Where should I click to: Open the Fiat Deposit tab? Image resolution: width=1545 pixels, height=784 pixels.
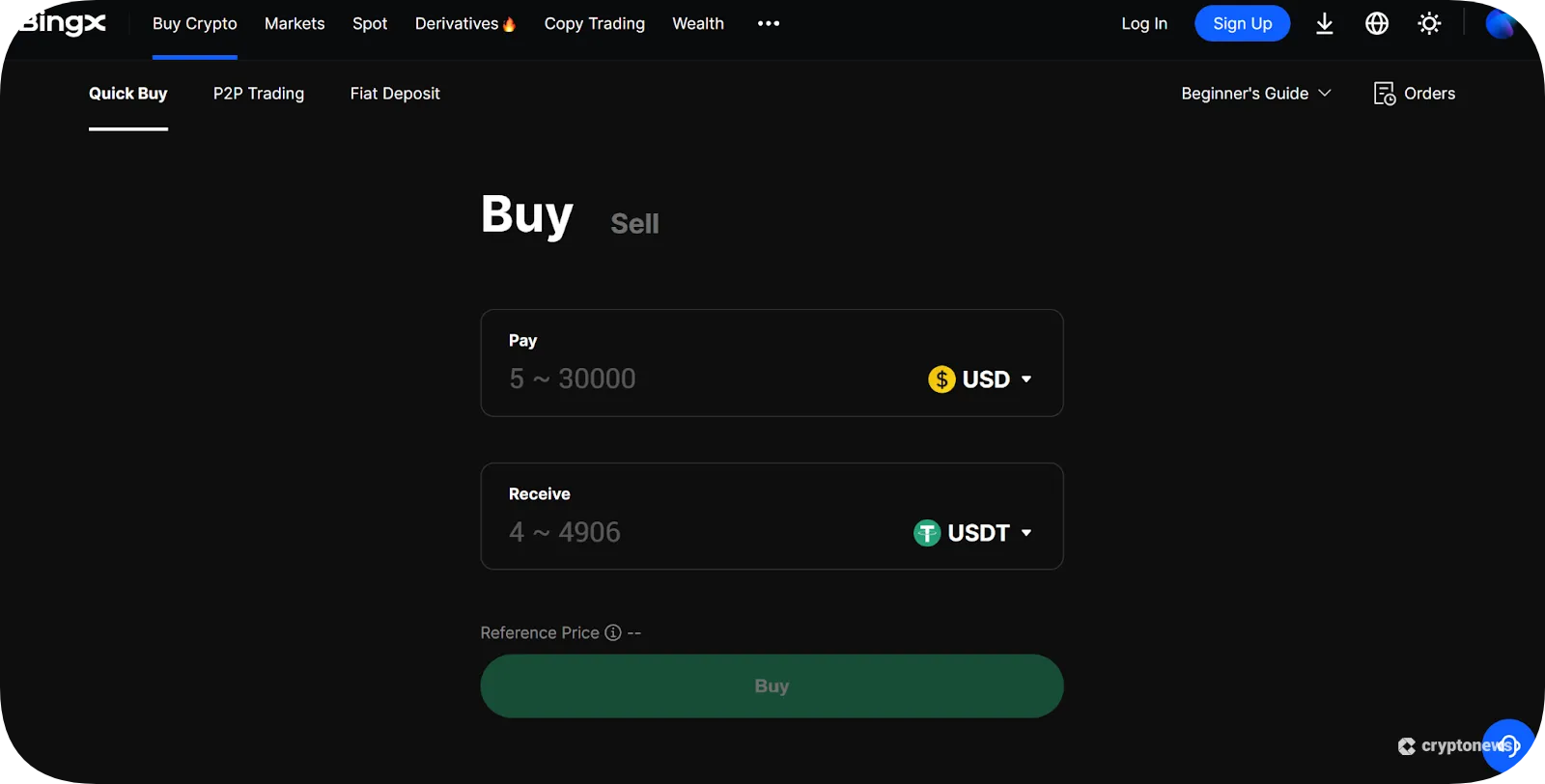[x=394, y=93]
